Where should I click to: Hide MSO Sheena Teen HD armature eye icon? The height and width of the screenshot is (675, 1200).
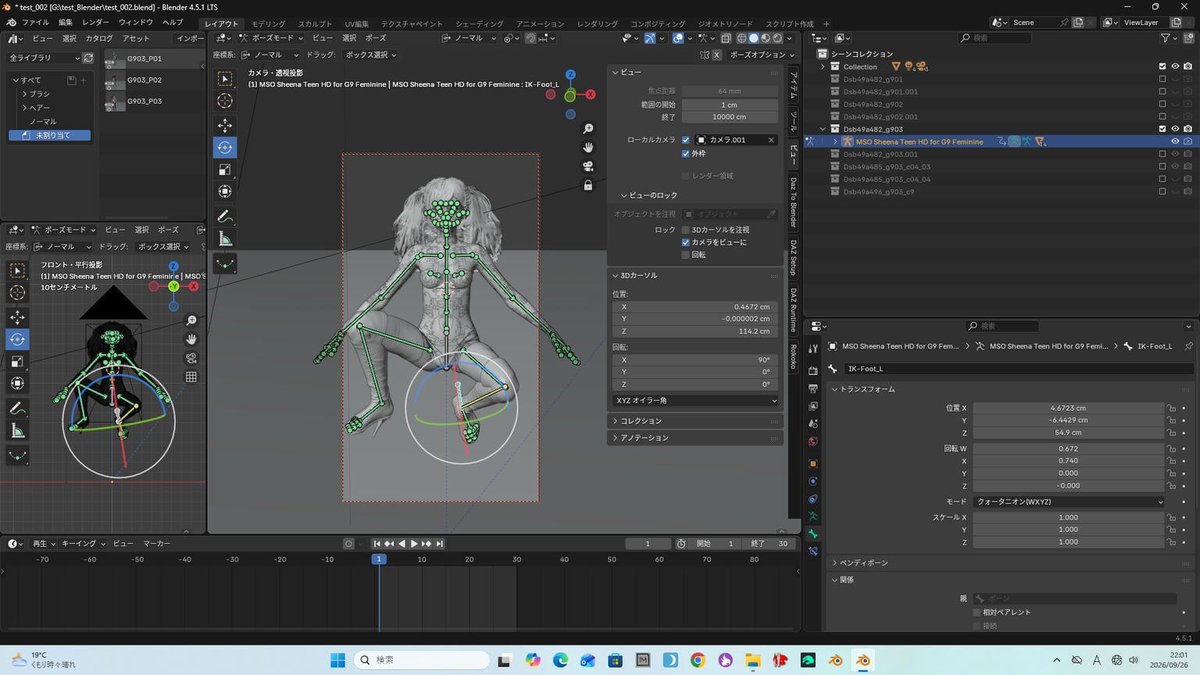[1175, 142]
